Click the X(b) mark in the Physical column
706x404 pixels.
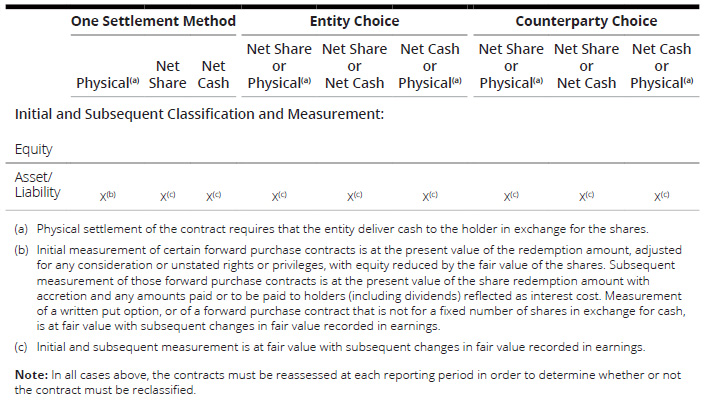(x=109, y=197)
